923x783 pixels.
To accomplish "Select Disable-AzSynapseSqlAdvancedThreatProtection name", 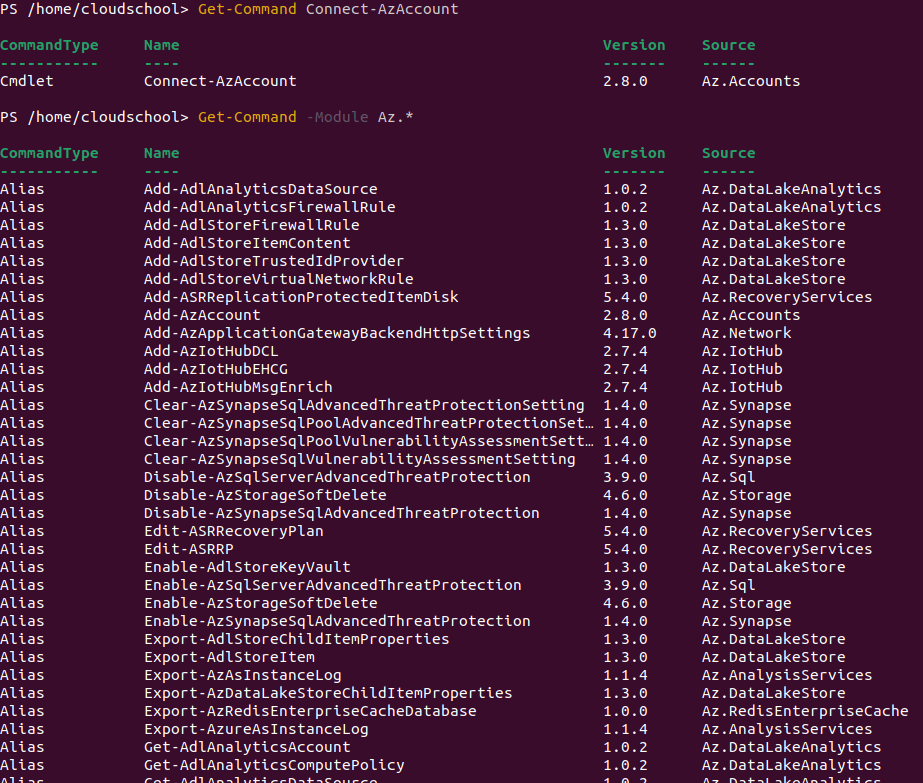I will point(342,513).
